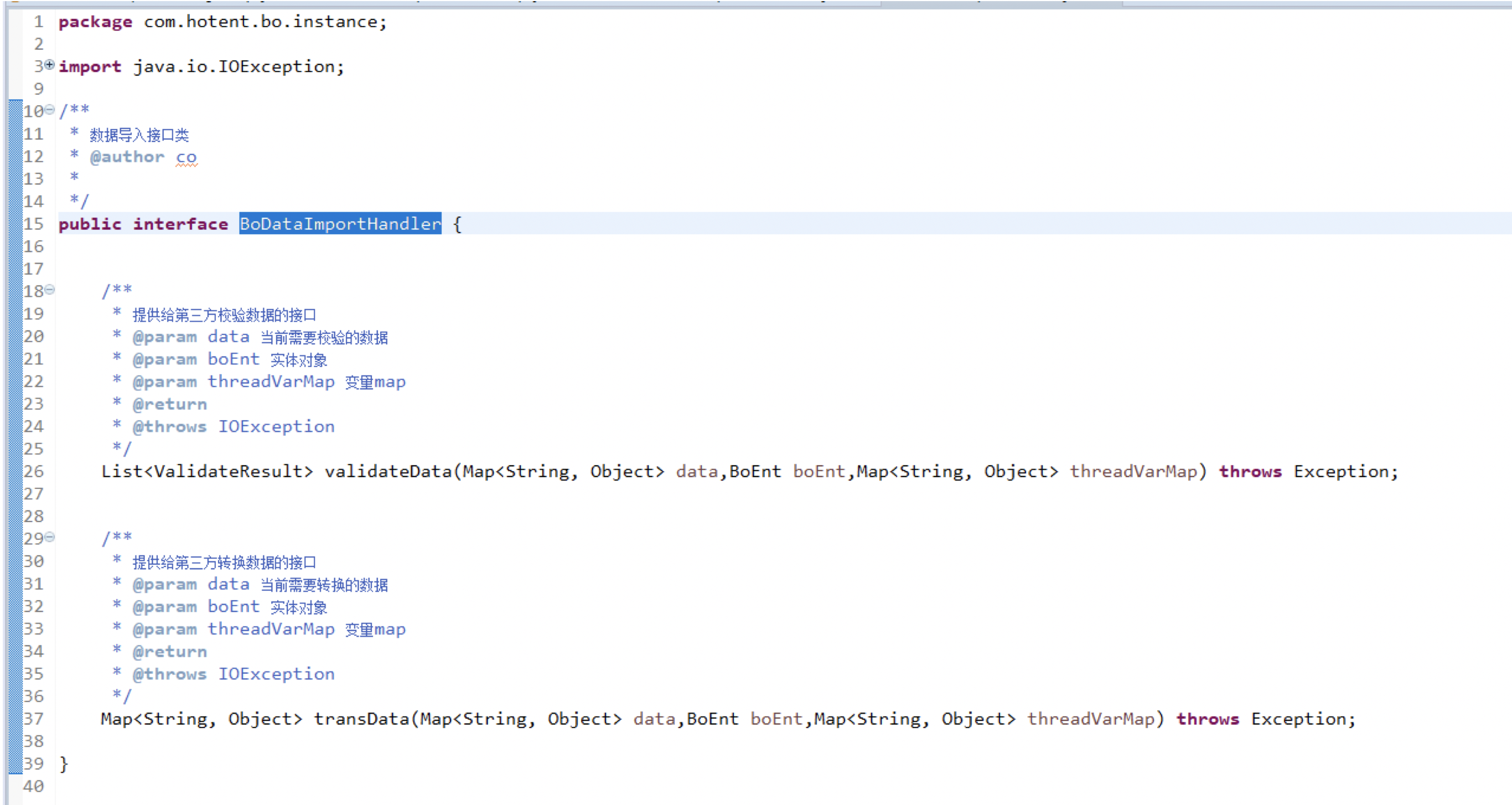The height and width of the screenshot is (805, 1512).
Task: Expand the folded import section
Action: tap(50, 65)
